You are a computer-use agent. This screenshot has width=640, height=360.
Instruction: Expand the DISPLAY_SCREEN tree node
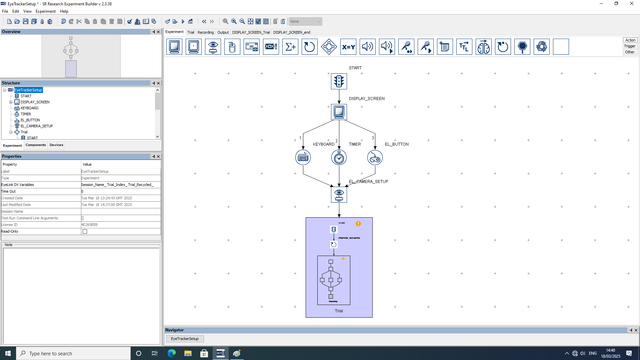(11, 102)
